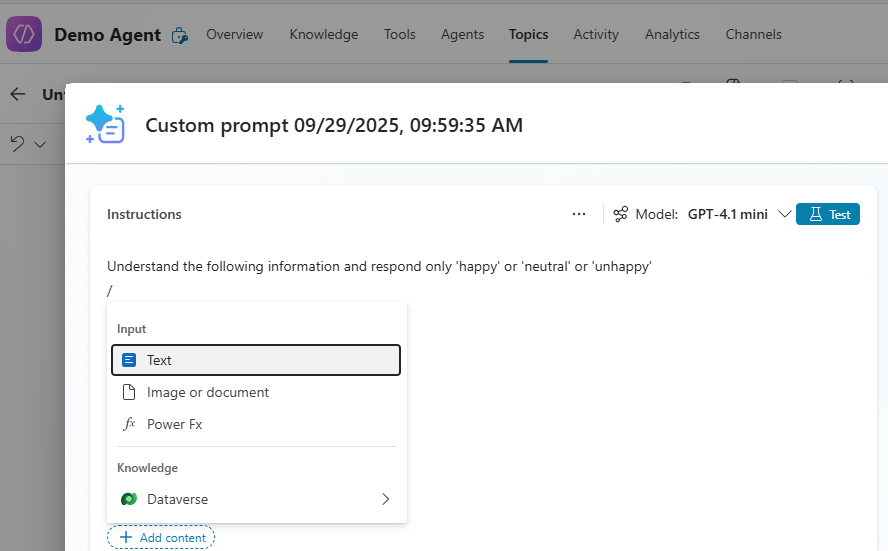
Task: Click the Copilot Studio logo icon
Action: 24,34
